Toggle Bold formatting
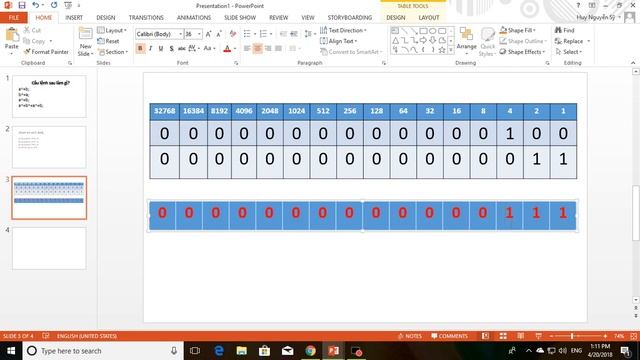This screenshot has width=640, height=360. pos(140,49)
